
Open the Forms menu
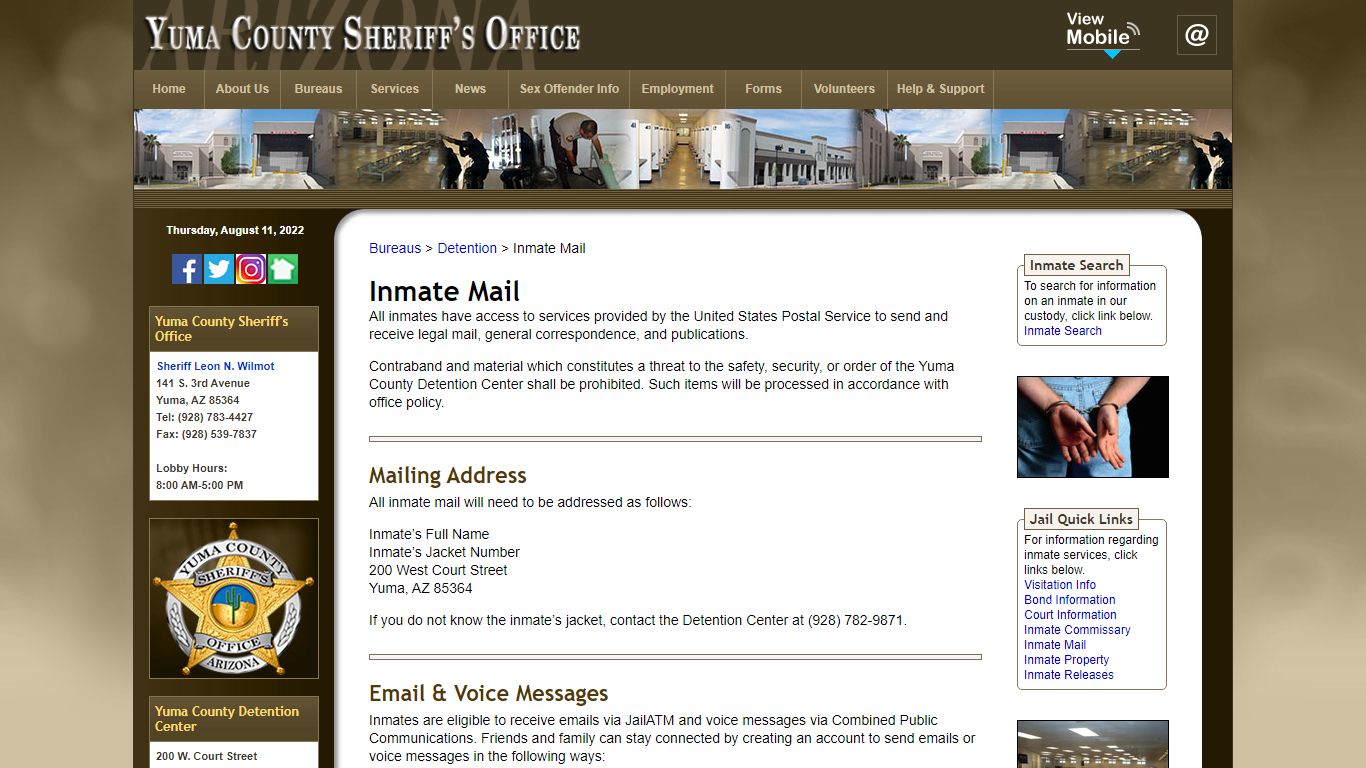coord(764,89)
